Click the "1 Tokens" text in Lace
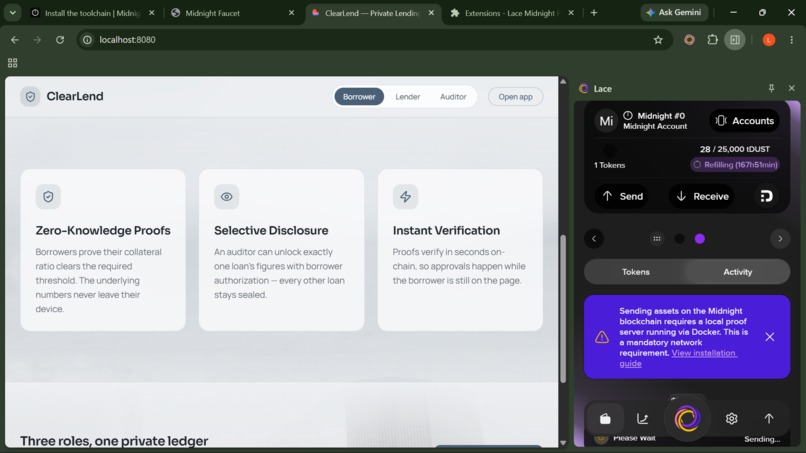This screenshot has width=806, height=453. tap(610, 165)
